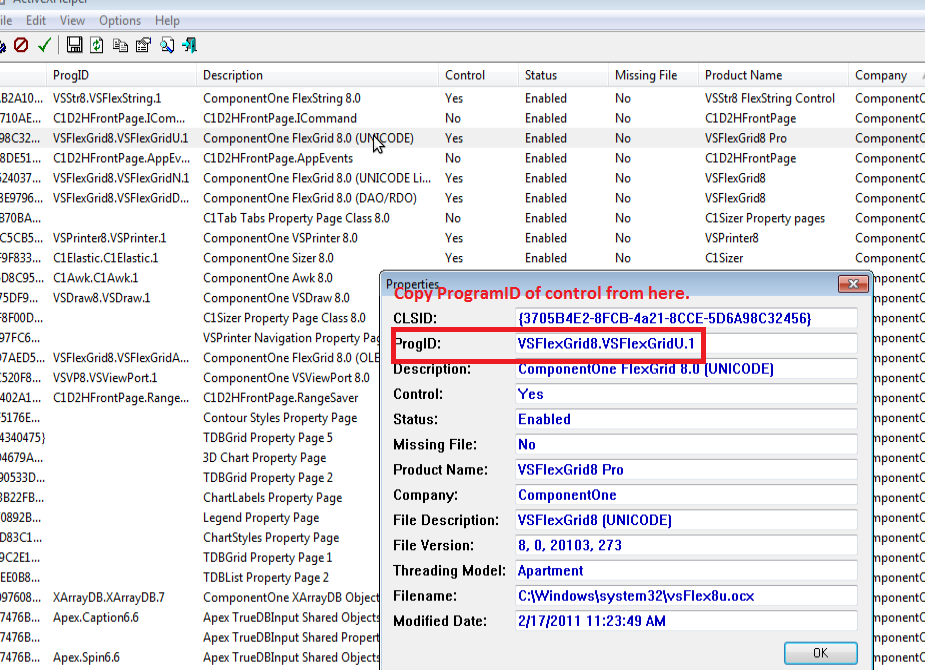Sort list by Status column header
Image resolution: width=925 pixels, height=670 pixels.
[x=563, y=75]
